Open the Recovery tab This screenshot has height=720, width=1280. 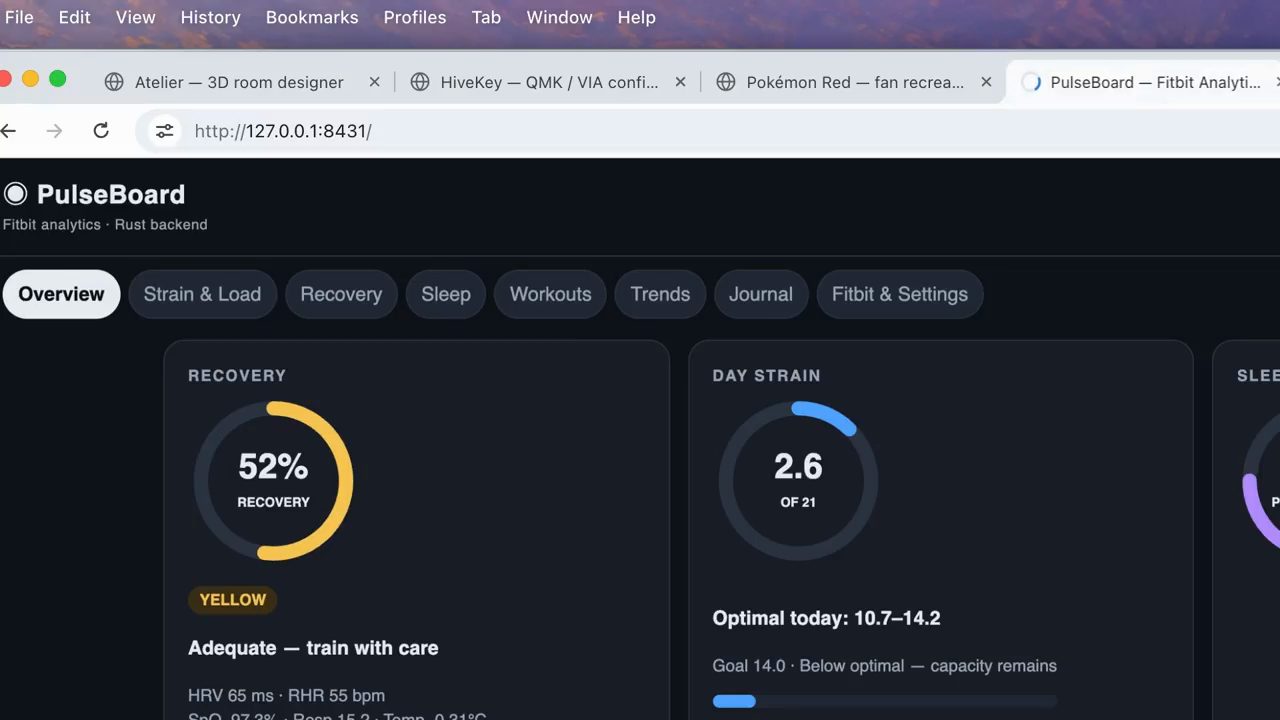click(341, 294)
